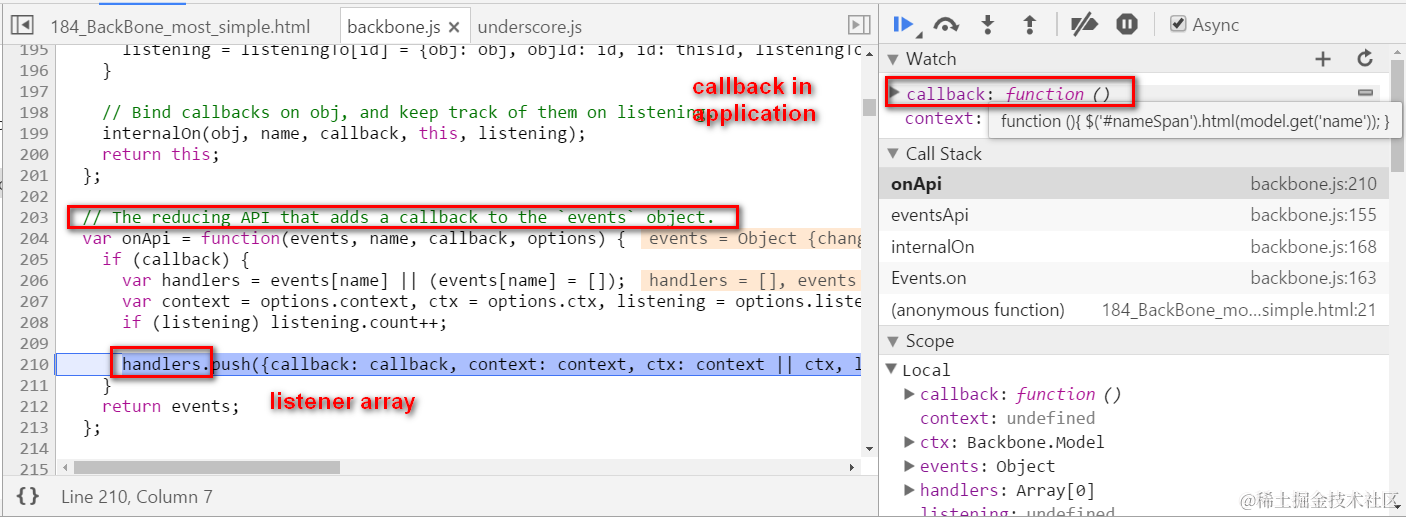Open backbone.js:210 source link

(1313, 184)
